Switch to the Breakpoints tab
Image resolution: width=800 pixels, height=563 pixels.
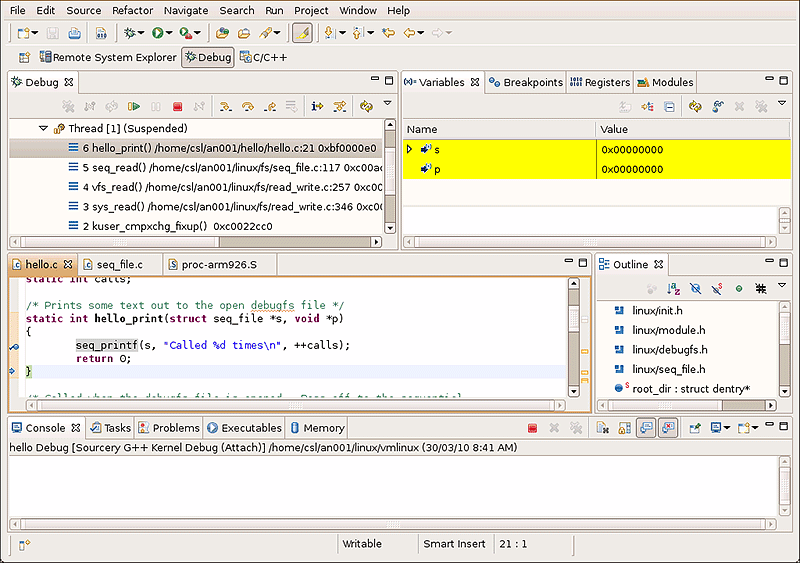click(531, 82)
